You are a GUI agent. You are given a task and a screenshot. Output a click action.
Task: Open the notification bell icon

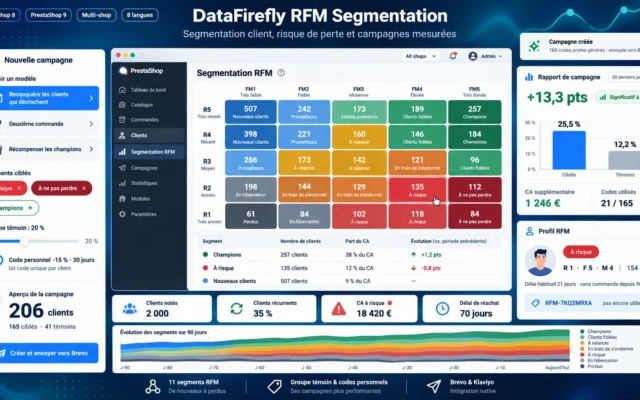click(x=453, y=56)
